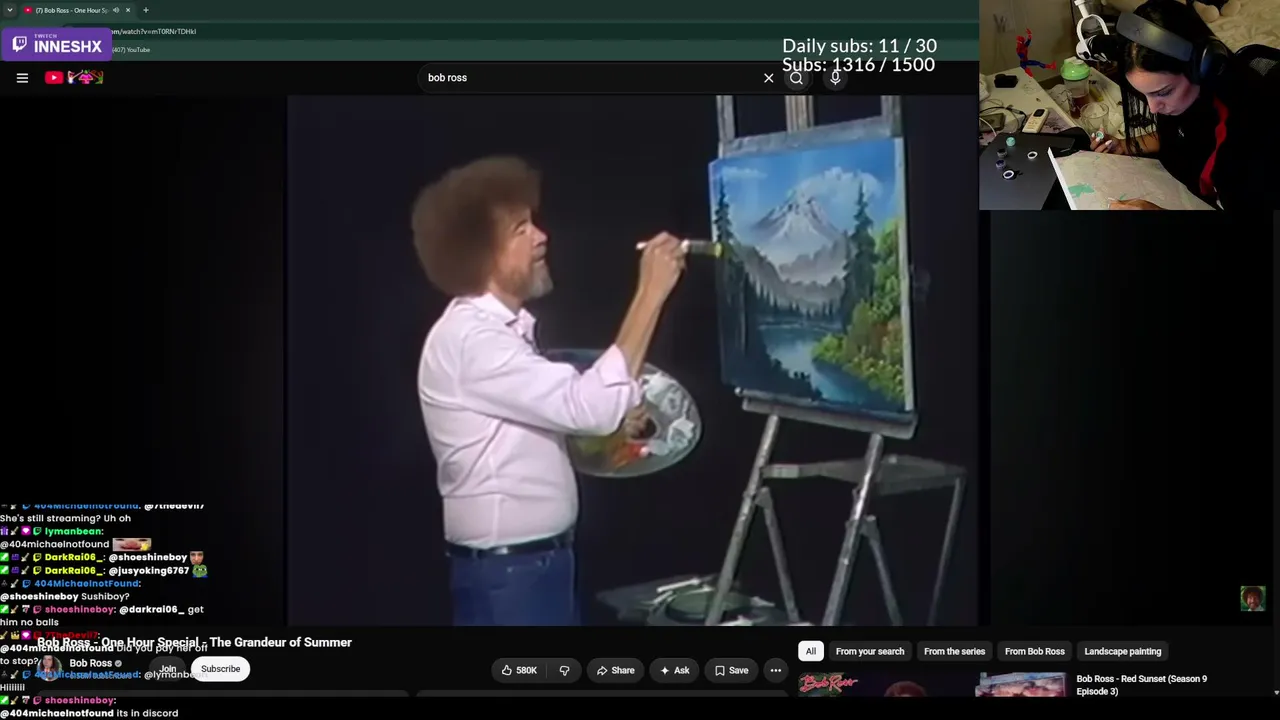The height and width of the screenshot is (720, 1280).
Task: Click the 'Daily subs: 11 / 30' counter
Action: 859,46
